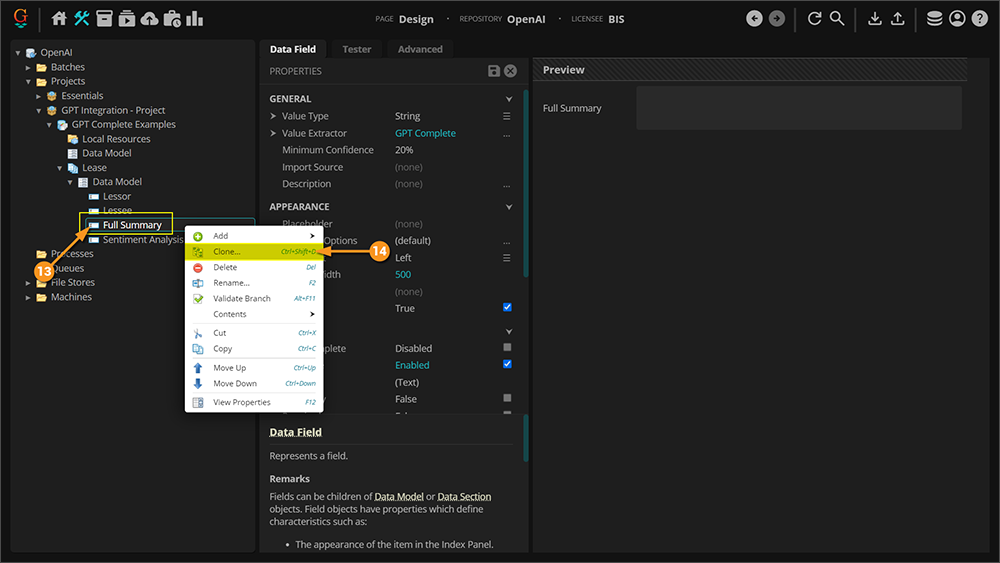
Task: Open the help question mark icon
Action: (x=979, y=19)
